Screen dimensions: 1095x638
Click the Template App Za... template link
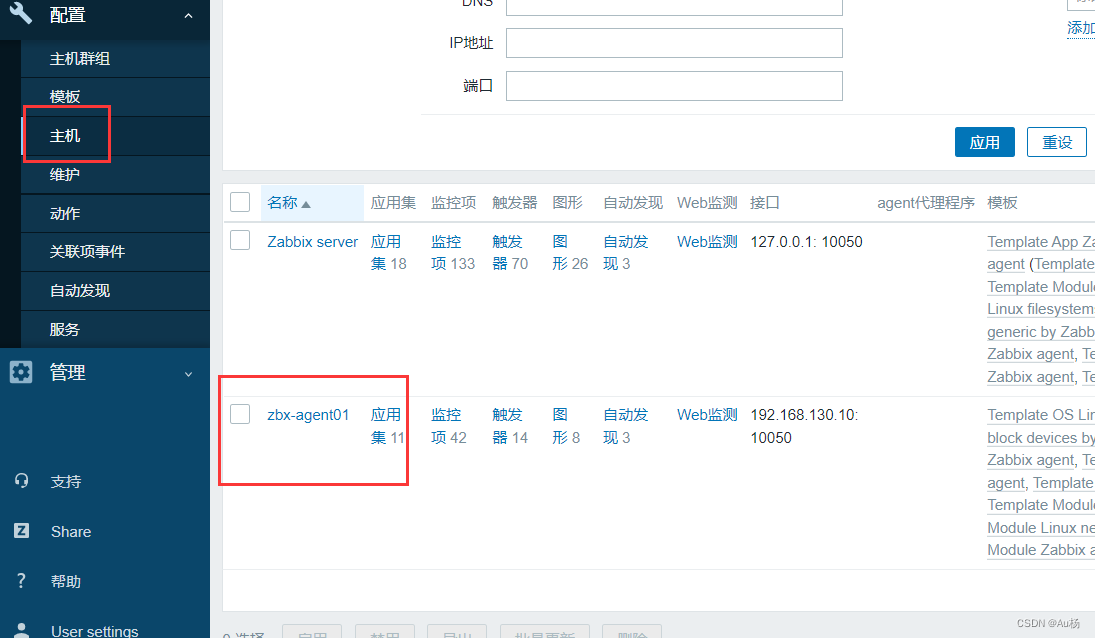tap(1041, 242)
